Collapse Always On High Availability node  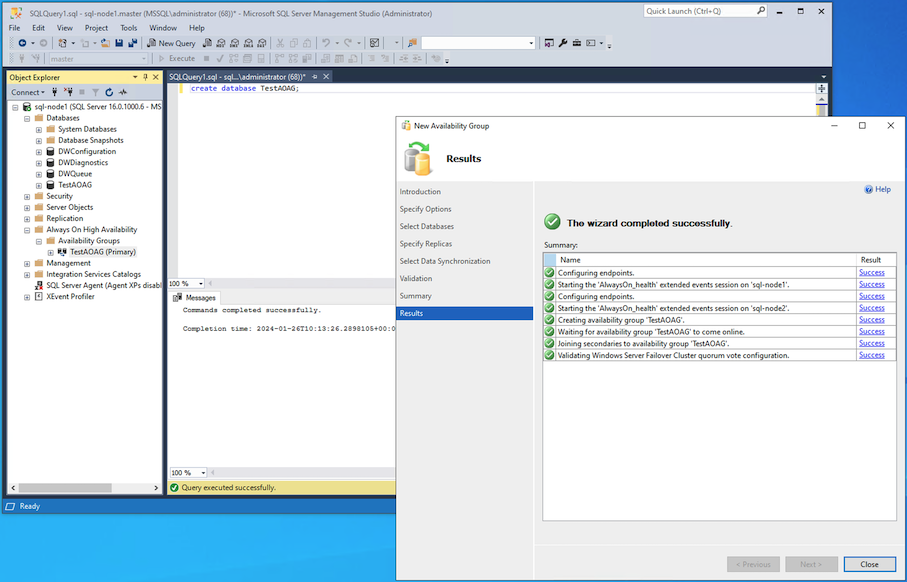(x=27, y=230)
